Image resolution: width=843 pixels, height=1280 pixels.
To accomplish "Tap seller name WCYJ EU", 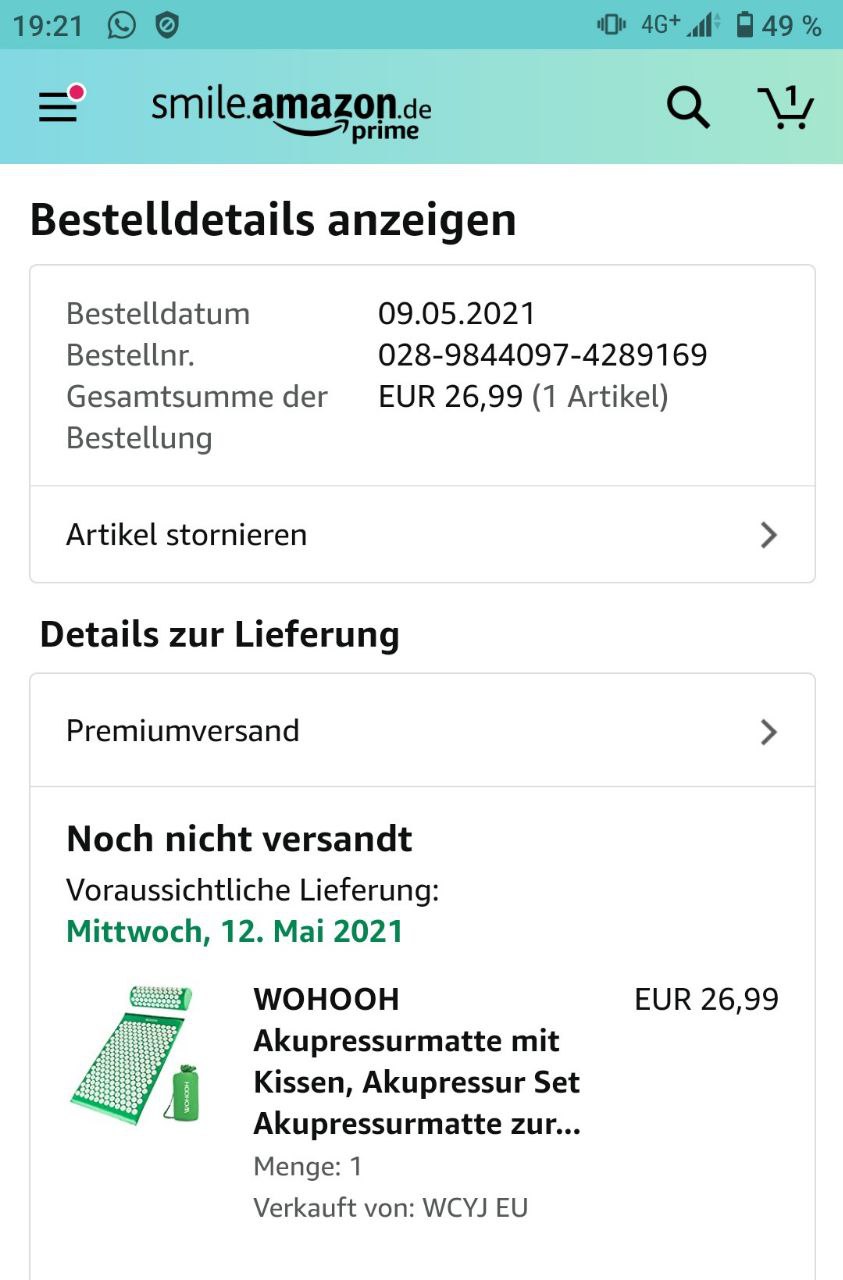I will tap(475, 1207).
